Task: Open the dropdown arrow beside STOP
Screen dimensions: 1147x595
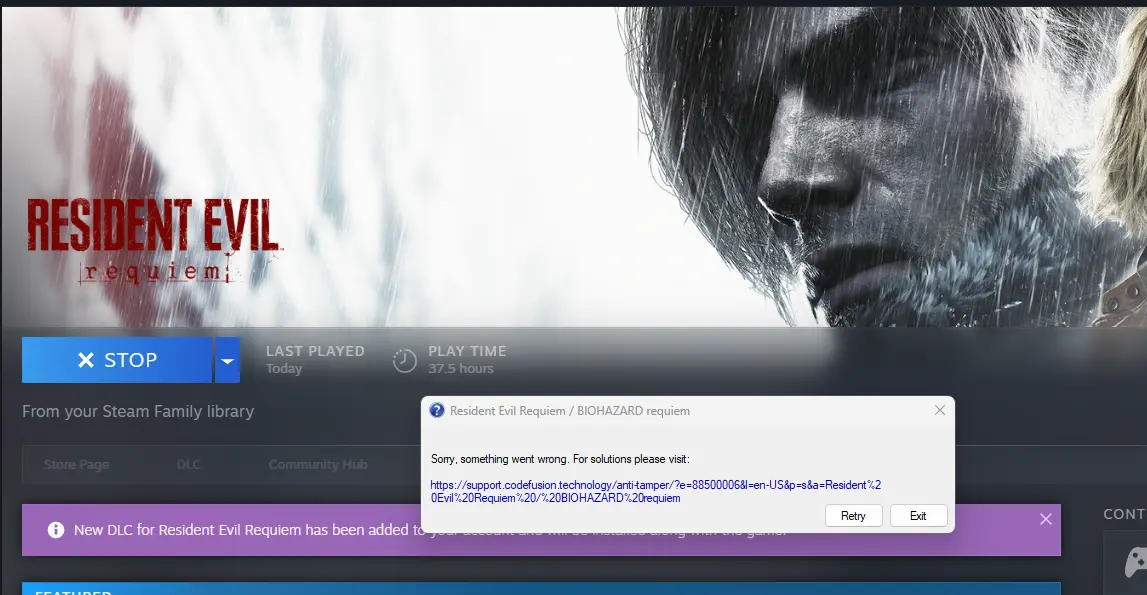Action: 227,360
